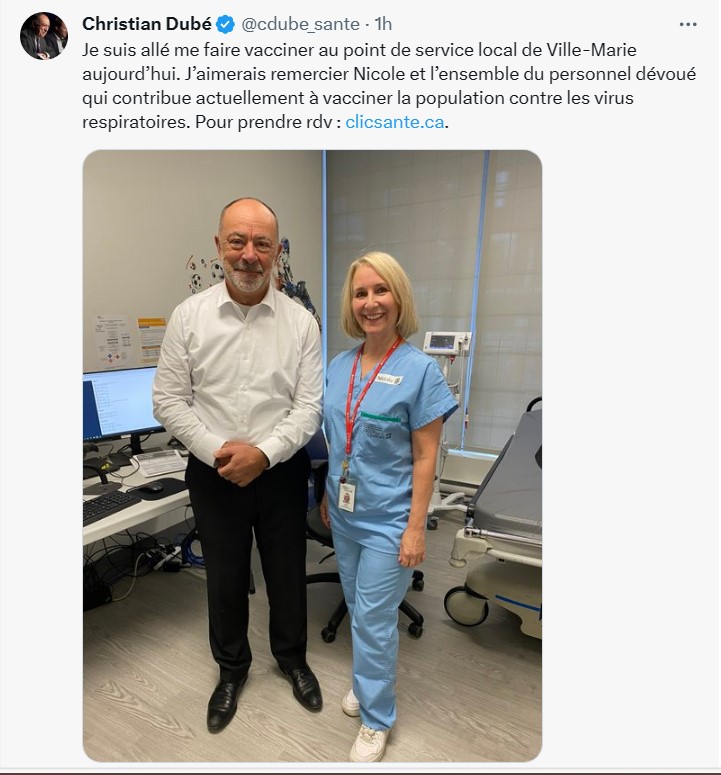Open the Christian Dubé display name
This screenshot has width=721, height=775.
coord(147,24)
